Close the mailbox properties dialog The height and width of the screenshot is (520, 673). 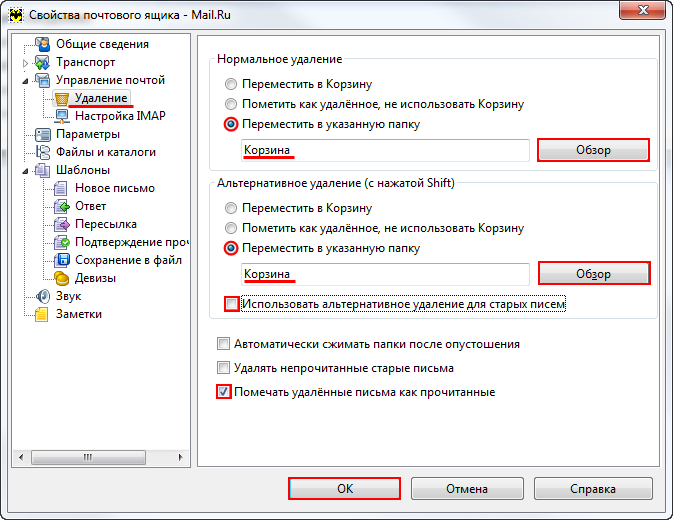(643, 10)
